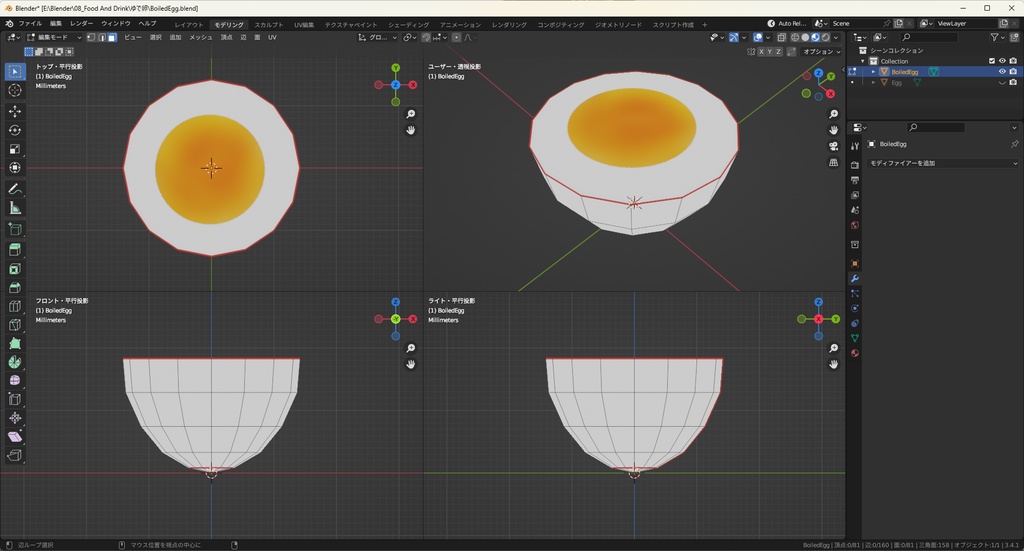Switch to face select mode
This screenshot has width=1024, height=551.
pos(112,37)
